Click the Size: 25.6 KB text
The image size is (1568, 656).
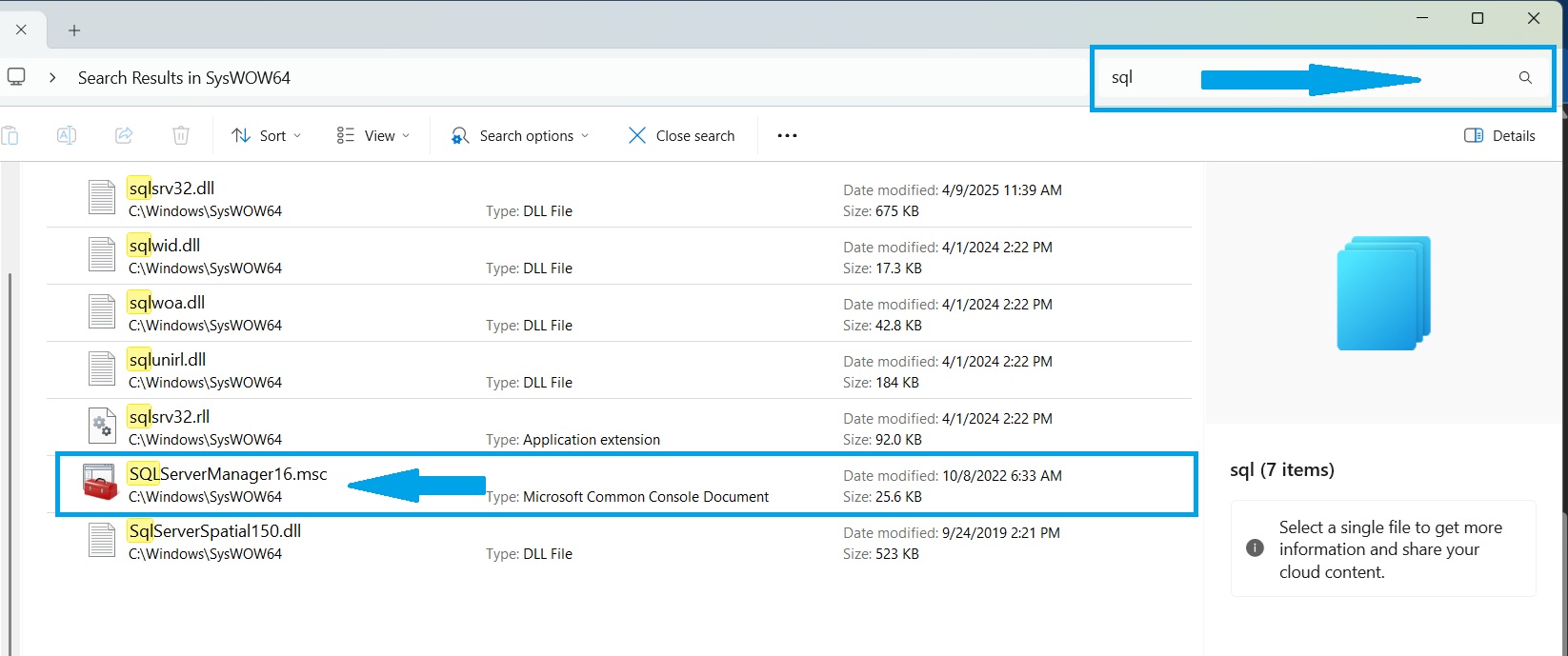coord(882,497)
